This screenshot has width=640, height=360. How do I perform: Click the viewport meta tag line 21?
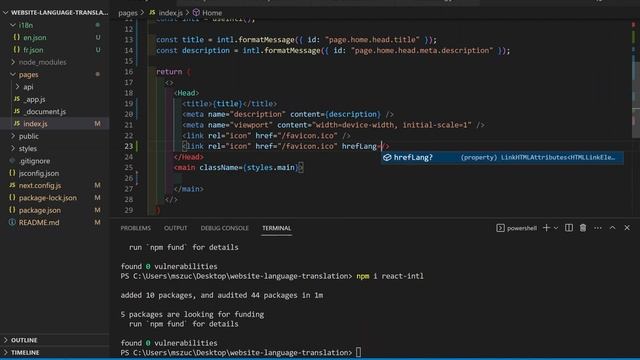[x=333, y=125]
